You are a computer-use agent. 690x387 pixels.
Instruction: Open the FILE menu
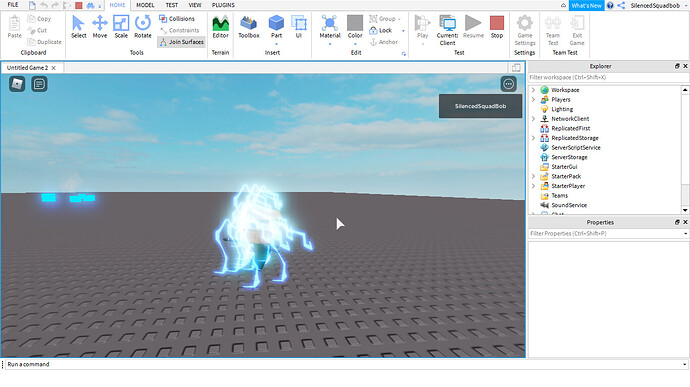13,5
